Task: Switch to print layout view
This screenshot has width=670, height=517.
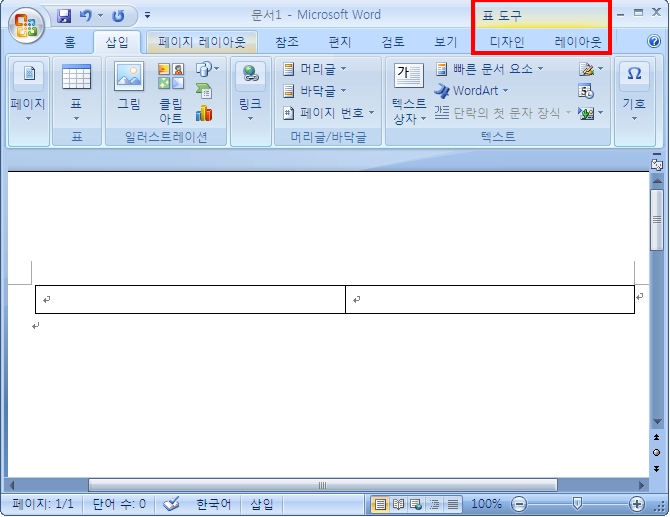Action: pos(380,505)
